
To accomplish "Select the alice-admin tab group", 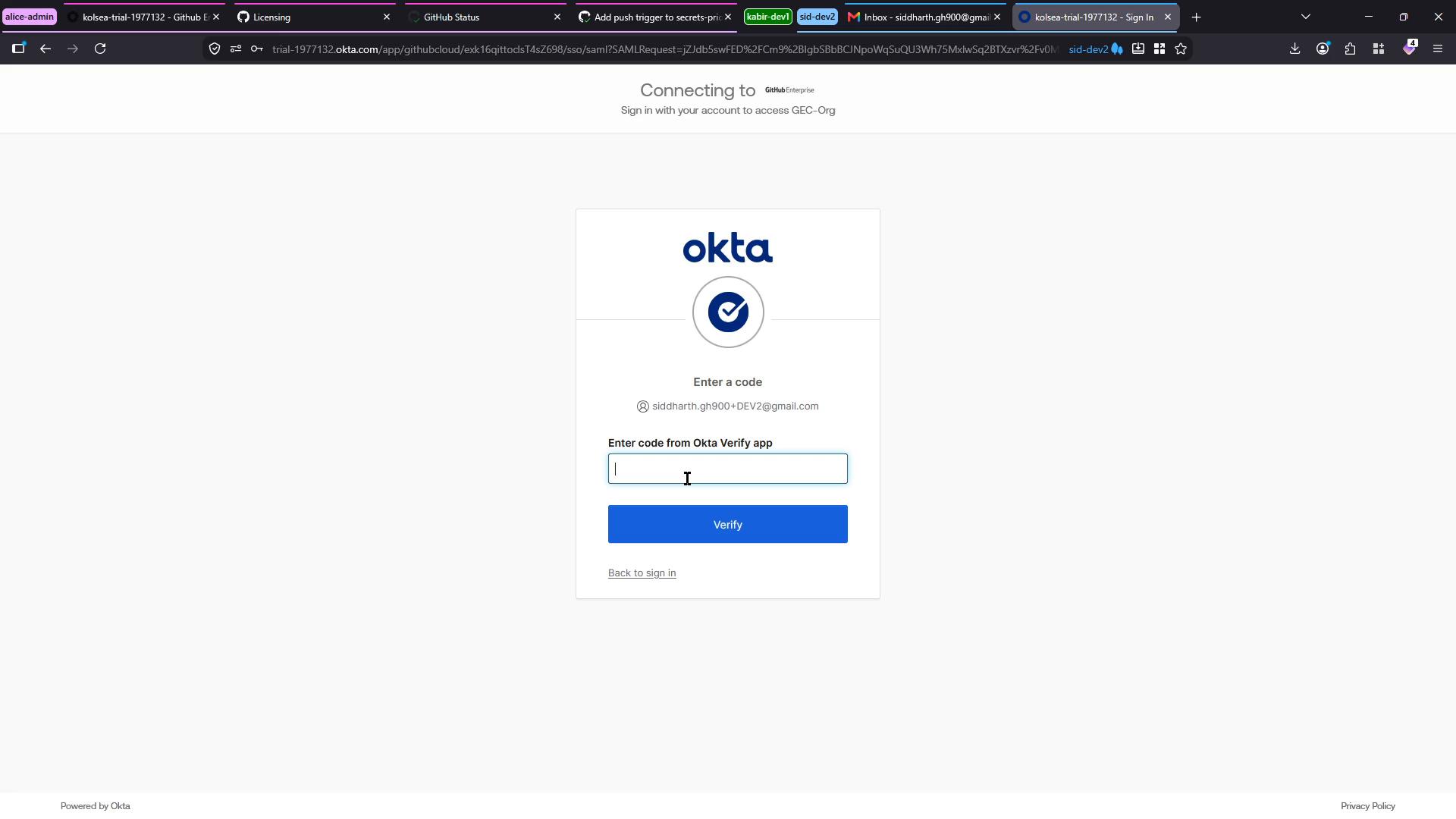I will coord(30,17).
